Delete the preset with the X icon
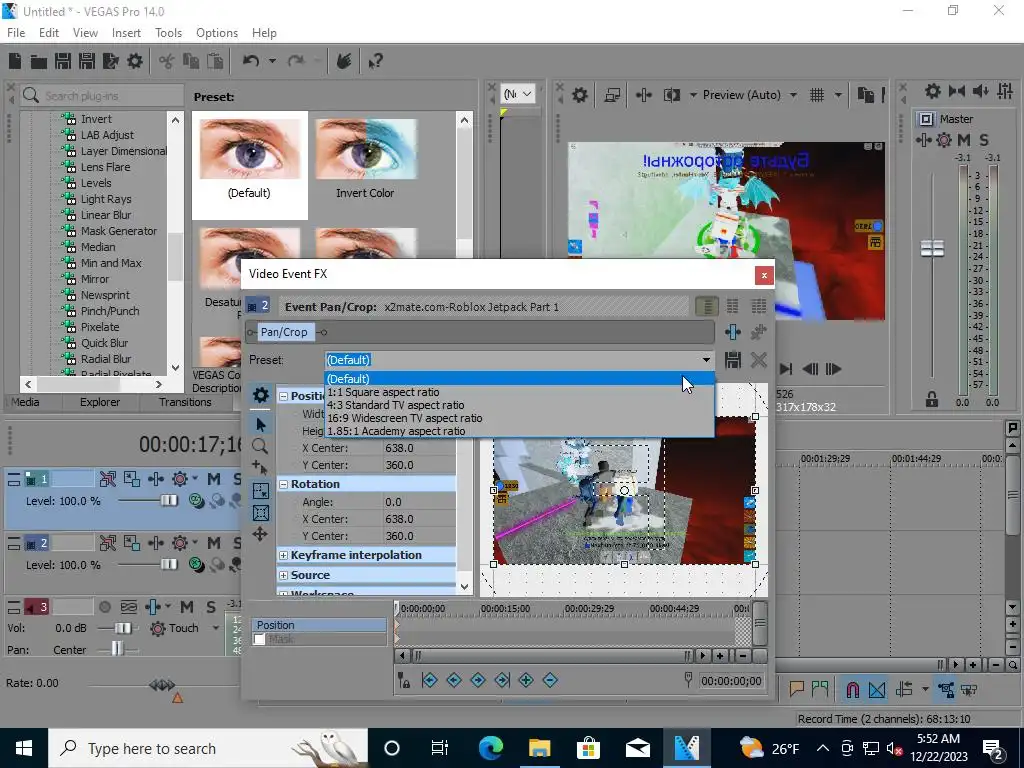Screen dimensions: 1024x768 coord(758,360)
